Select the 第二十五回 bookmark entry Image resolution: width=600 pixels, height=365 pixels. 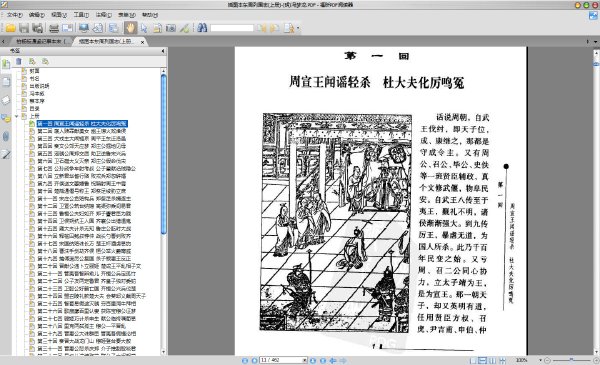tap(86, 303)
